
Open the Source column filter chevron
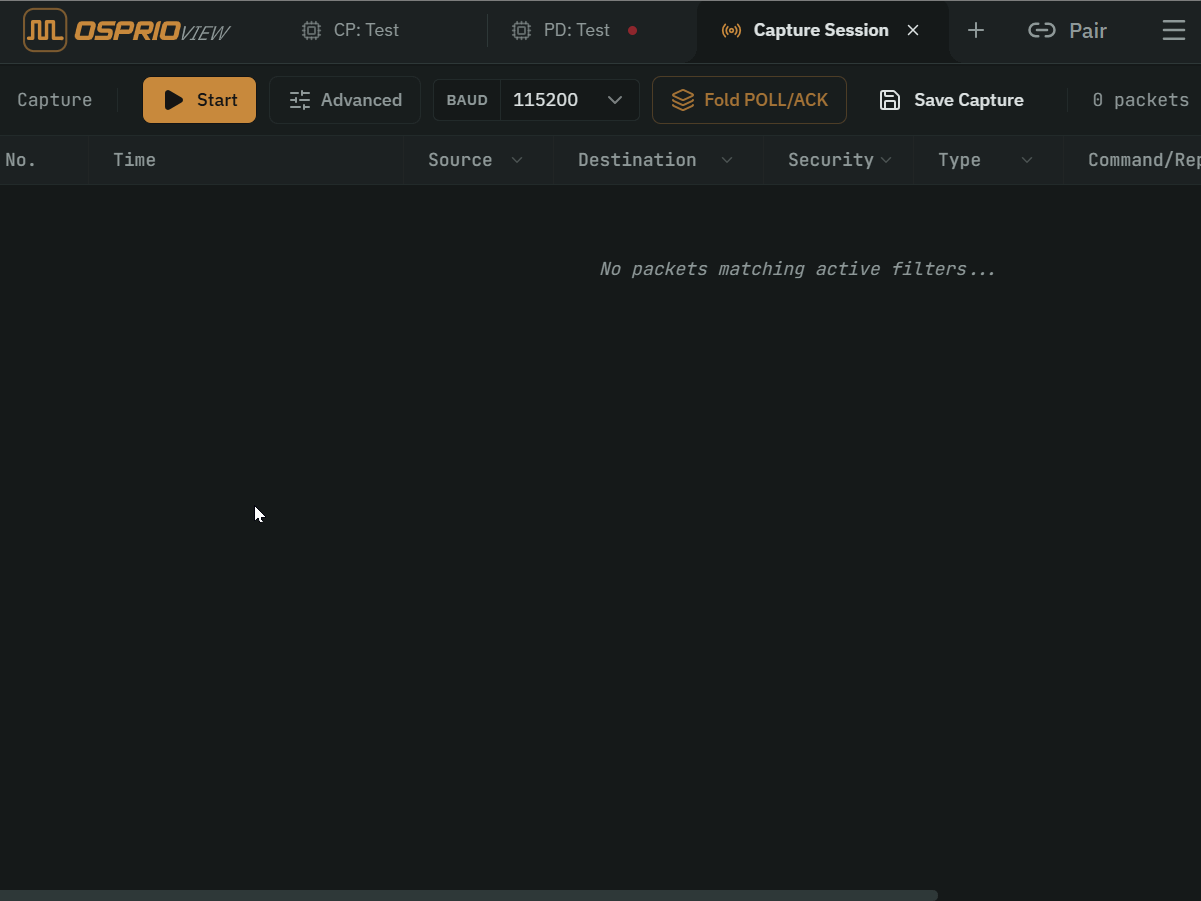coord(517,160)
